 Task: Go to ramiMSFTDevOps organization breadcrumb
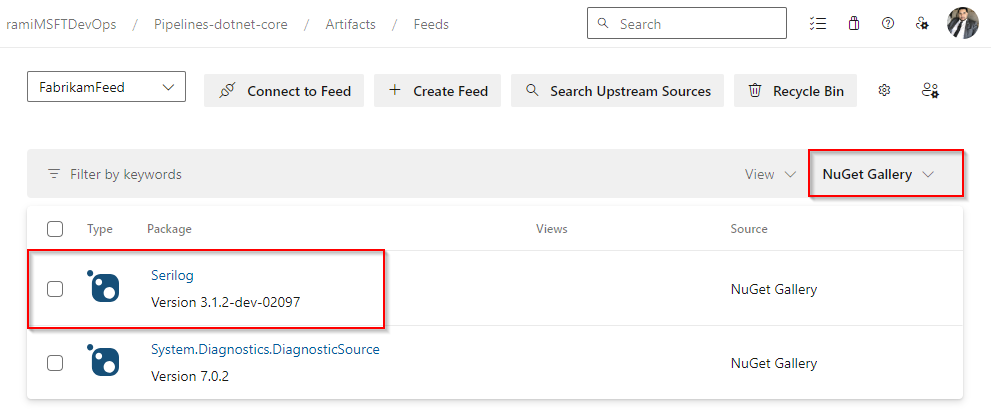coord(61,25)
